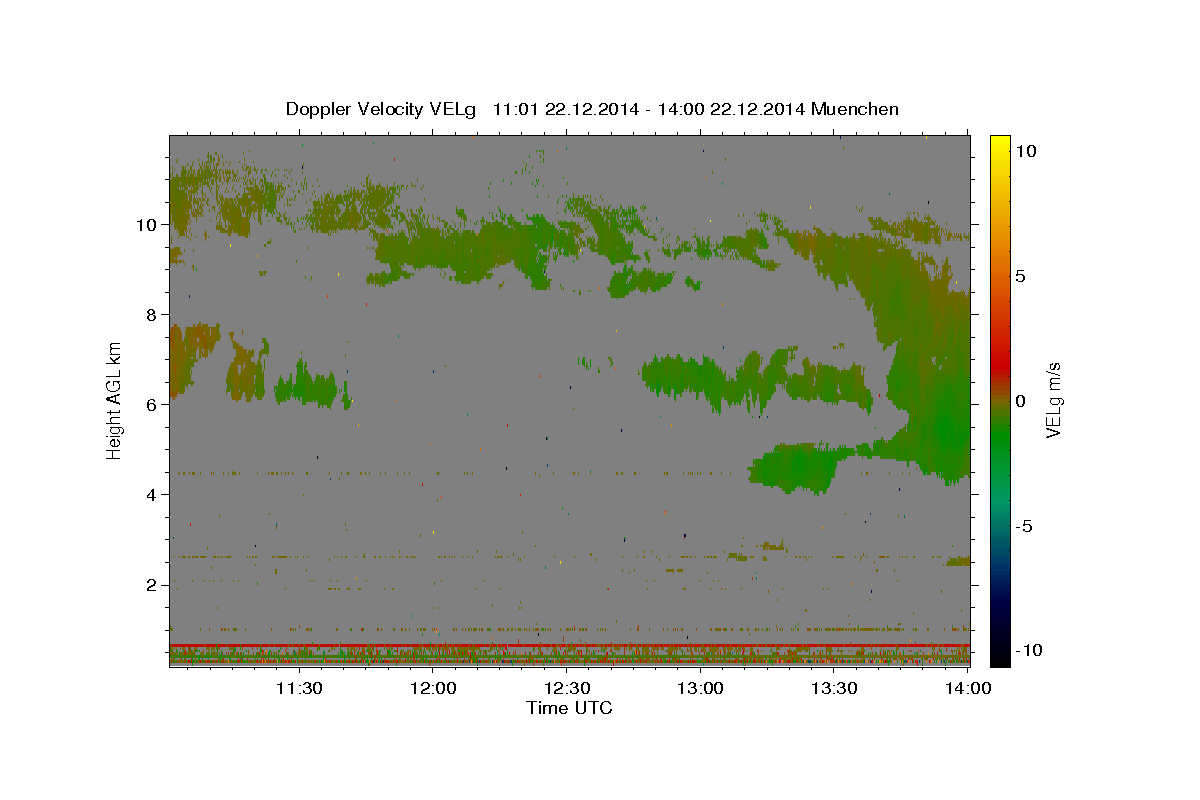Screen dimensions: 1200x800
Task: Click the red horizontal line near ground level
Action: [x=569, y=645]
